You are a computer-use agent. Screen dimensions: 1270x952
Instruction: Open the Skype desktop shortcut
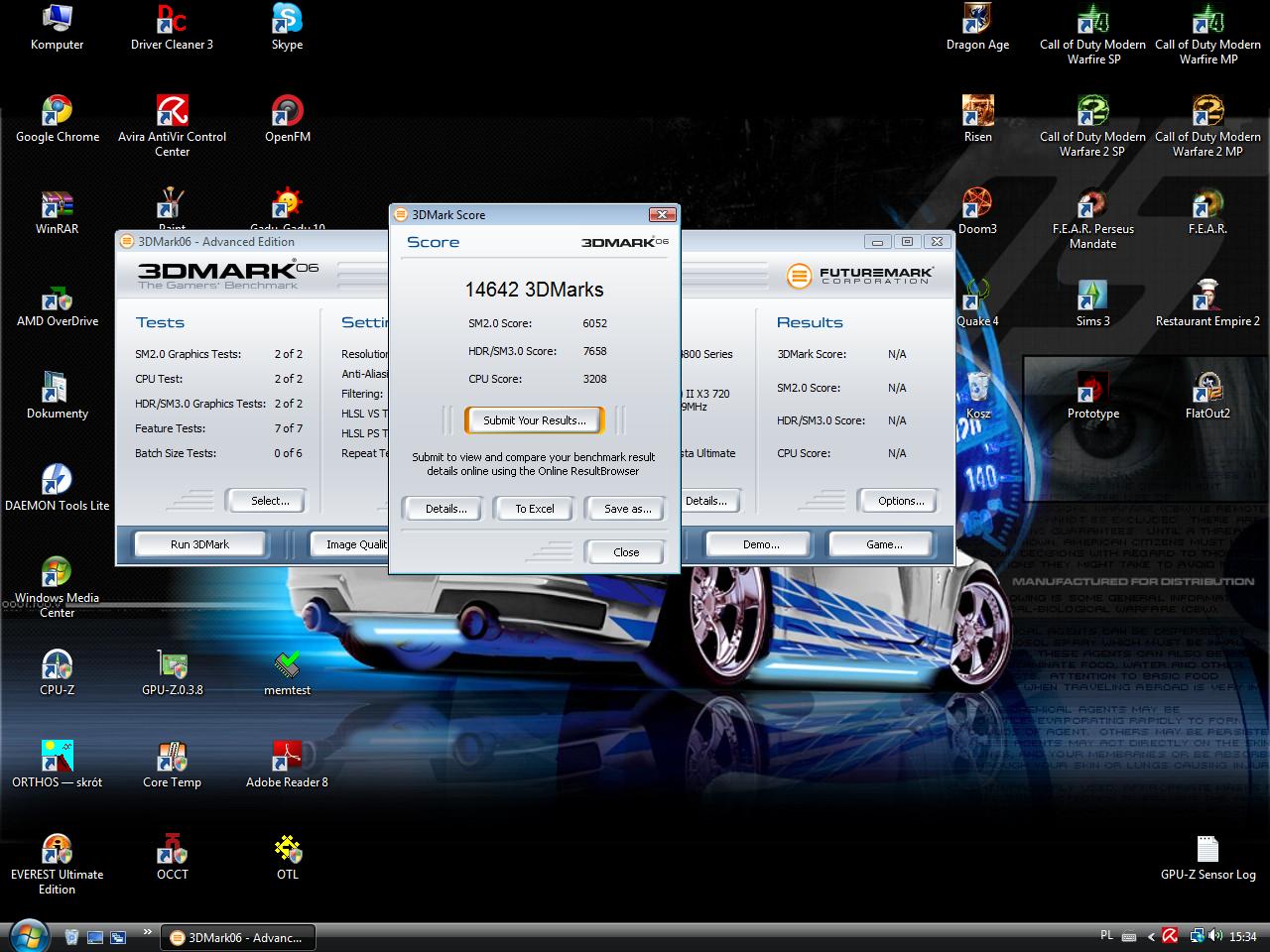pyautogui.click(x=287, y=27)
